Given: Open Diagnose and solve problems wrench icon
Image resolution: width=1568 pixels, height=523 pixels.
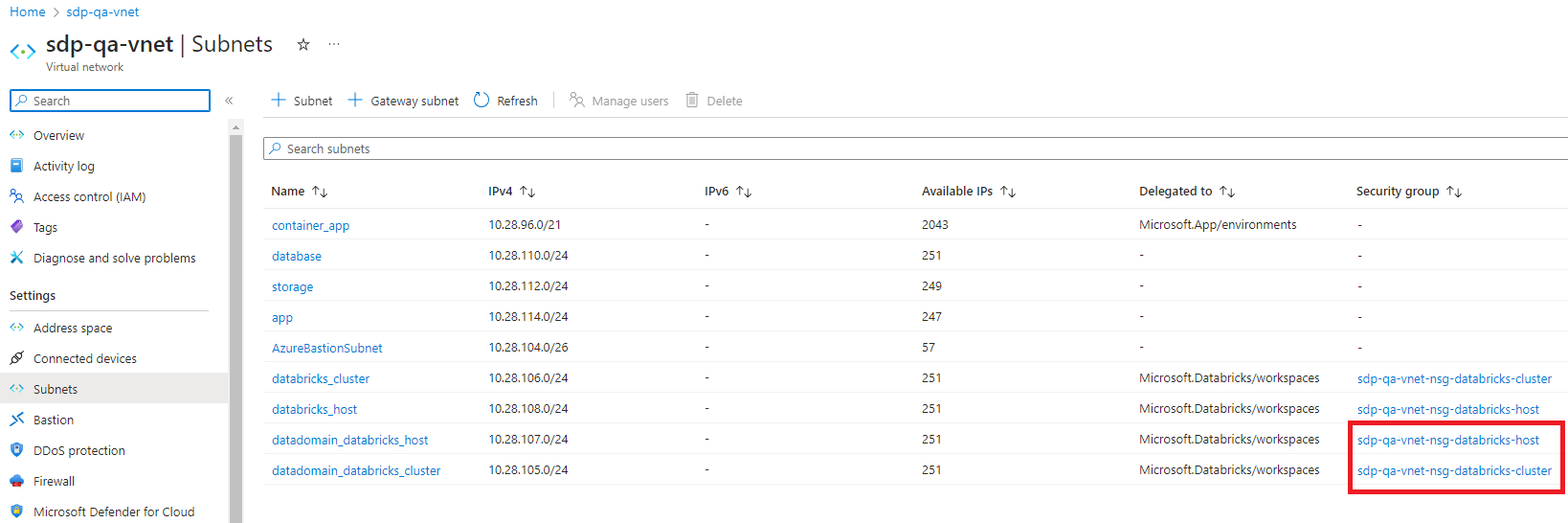Looking at the screenshot, I should (x=16, y=258).
